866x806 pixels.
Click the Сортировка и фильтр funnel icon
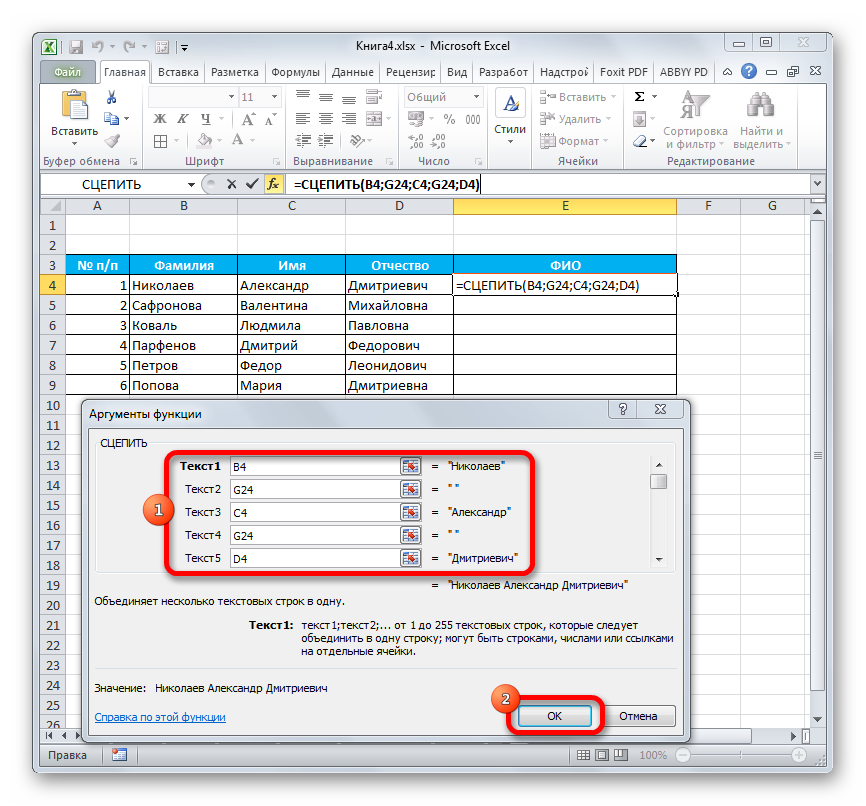pyautogui.click(x=694, y=108)
